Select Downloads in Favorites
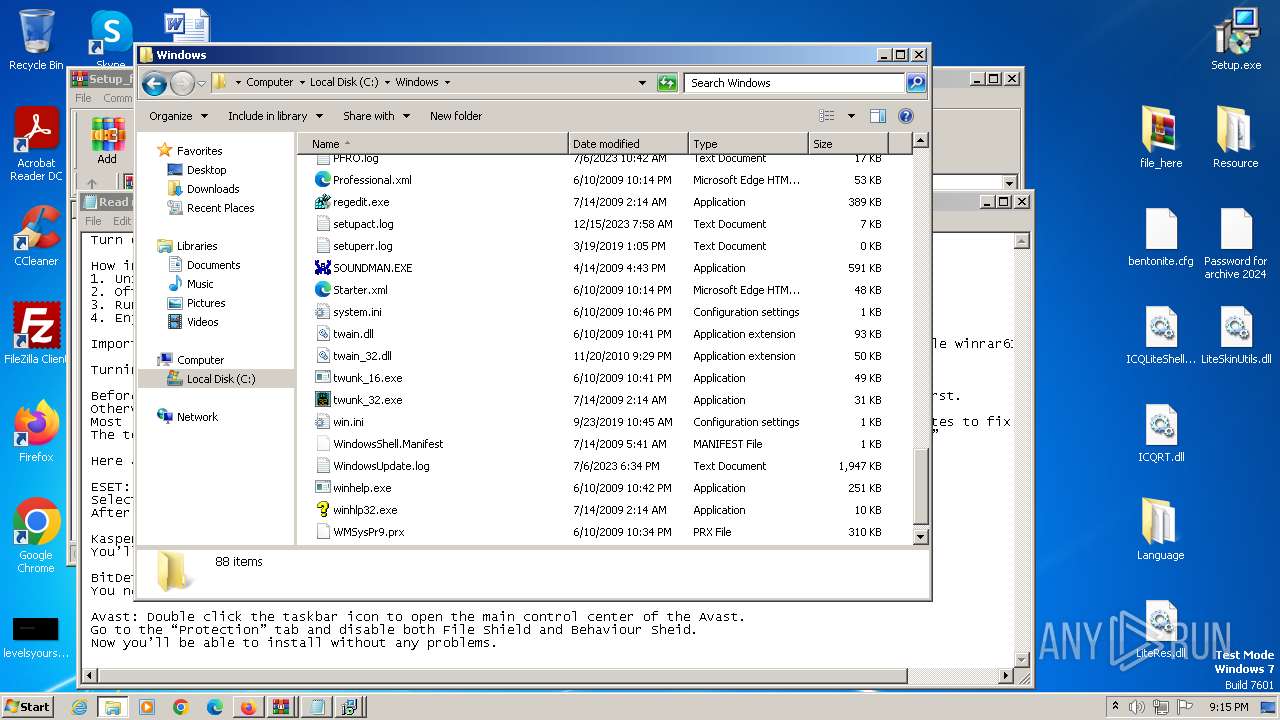Viewport: 1280px width, 720px height. click(213, 189)
